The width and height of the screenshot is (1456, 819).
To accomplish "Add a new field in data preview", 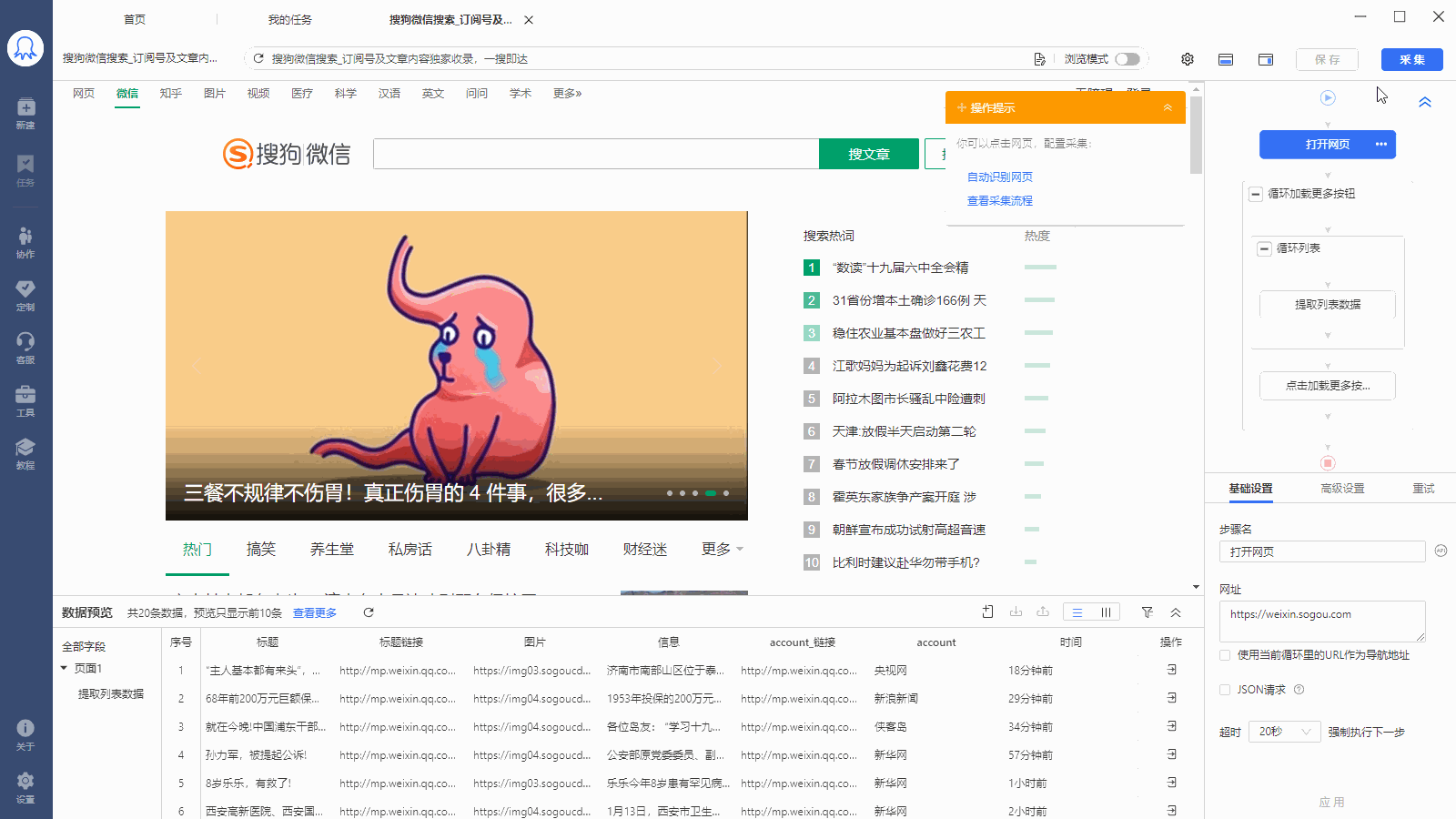I will tap(987, 612).
